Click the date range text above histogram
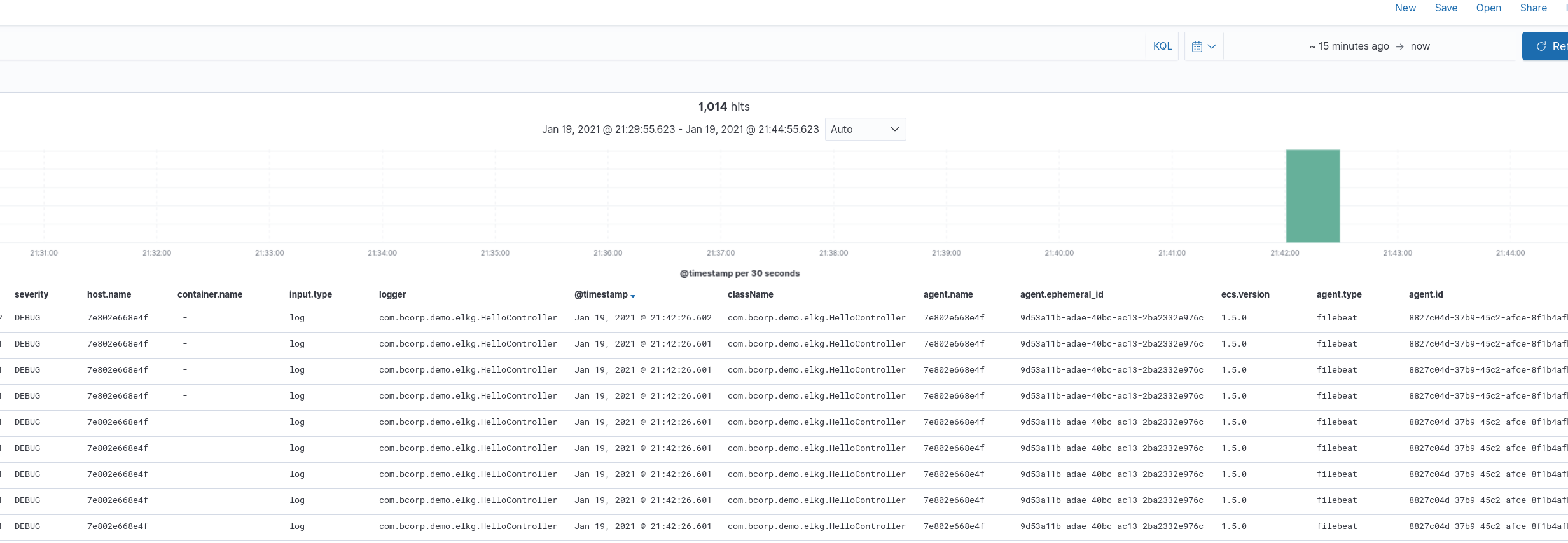 click(x=681, y=129)
